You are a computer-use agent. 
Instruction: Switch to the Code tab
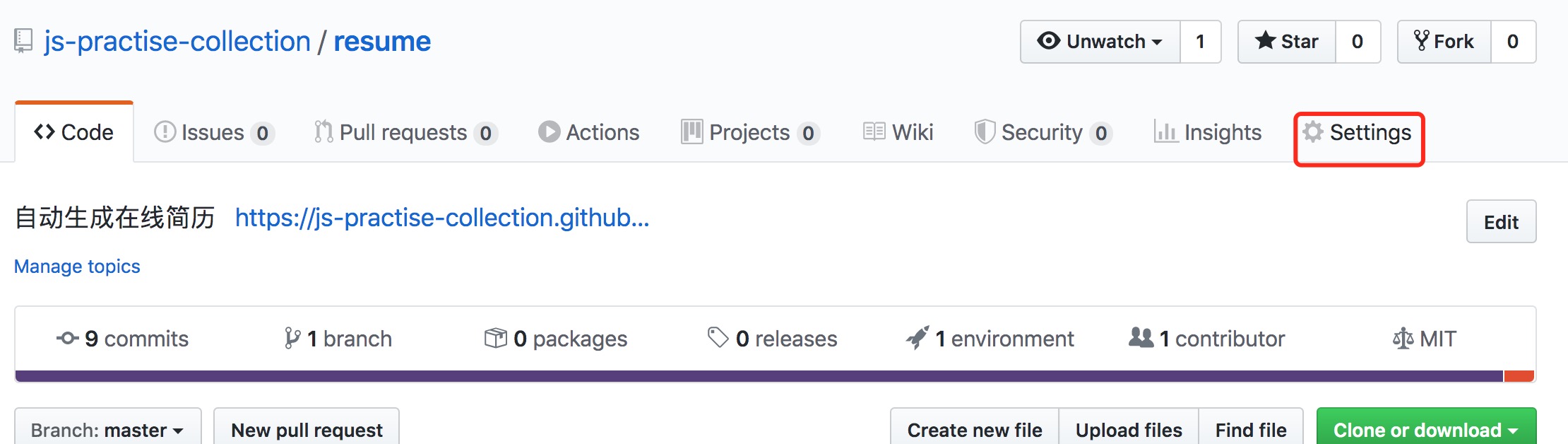click(74, 132)
